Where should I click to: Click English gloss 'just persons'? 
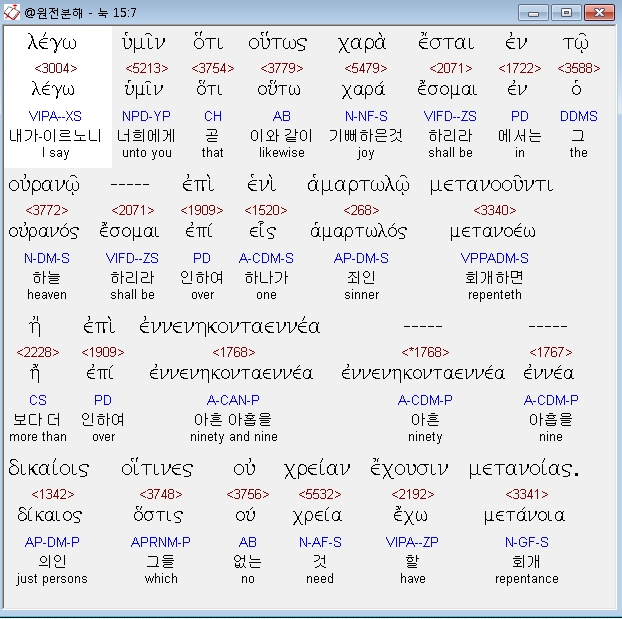[x=52, y=579]
